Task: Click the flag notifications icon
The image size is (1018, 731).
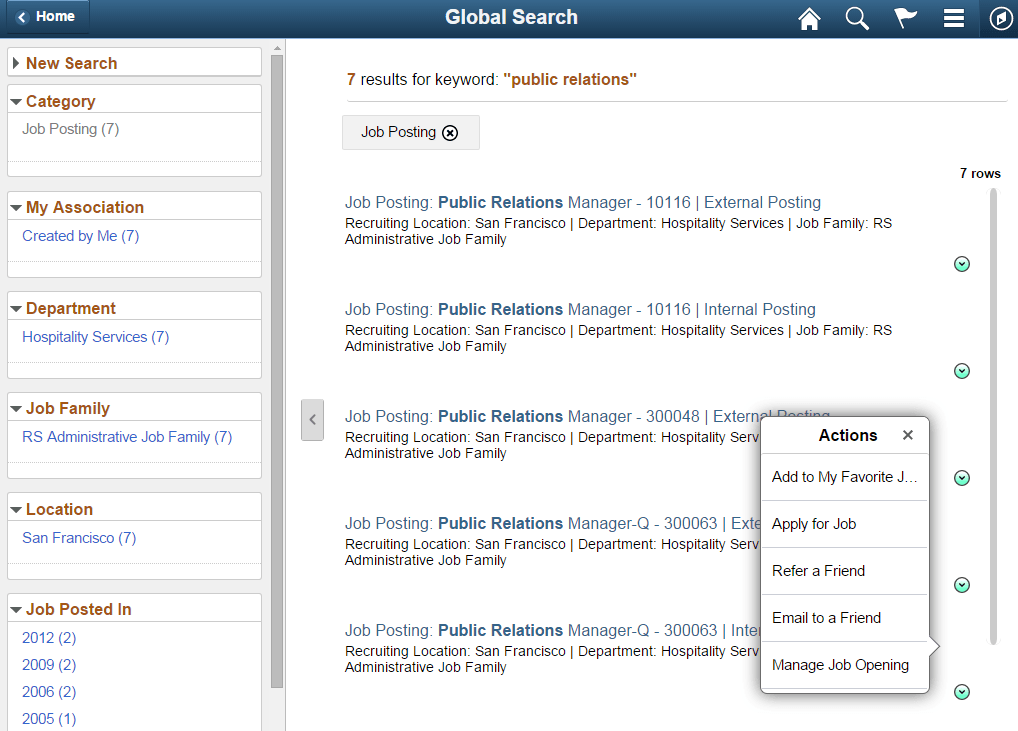Action: 905,18
